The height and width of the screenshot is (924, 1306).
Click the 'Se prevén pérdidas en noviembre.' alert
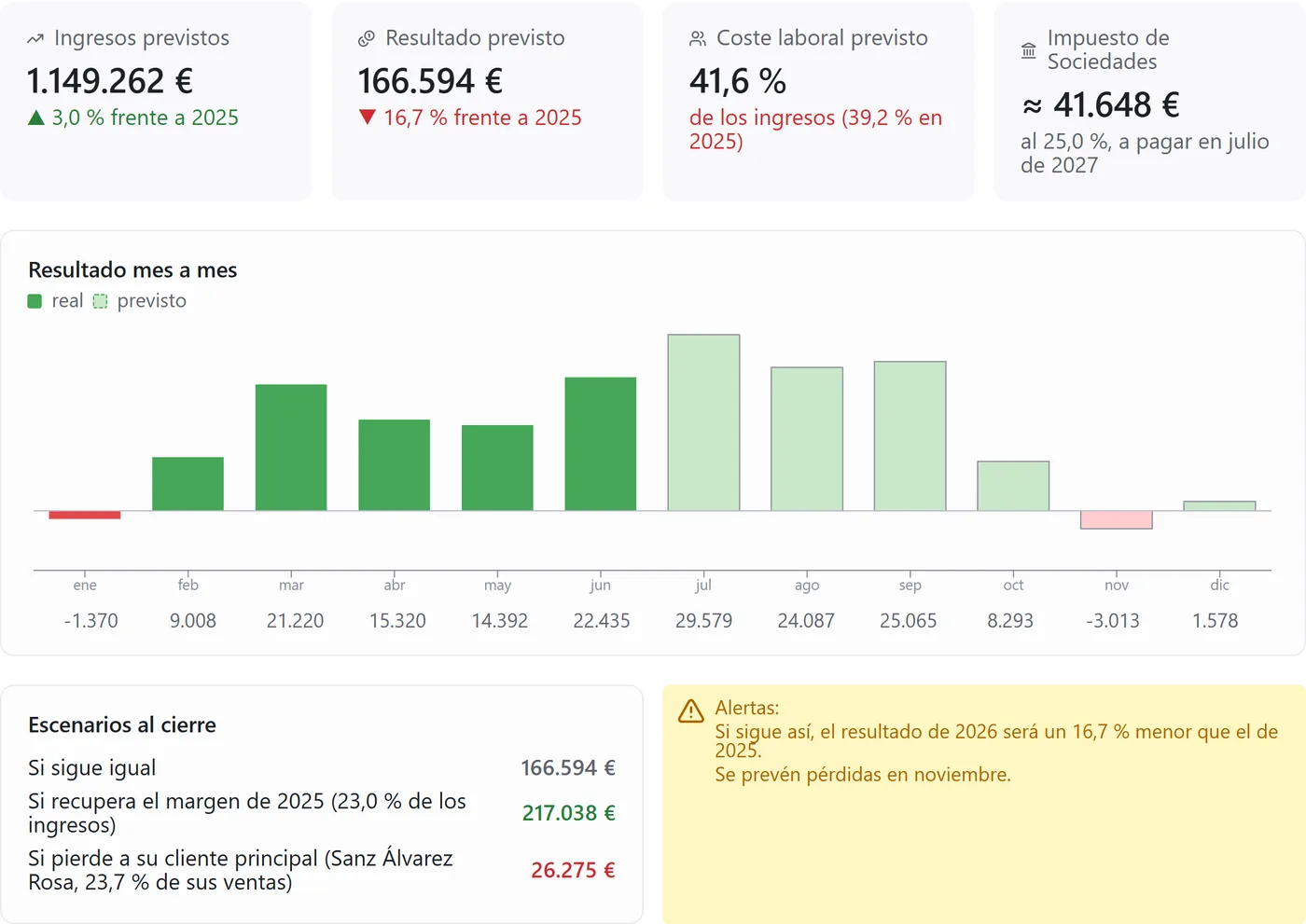(863, 775)
